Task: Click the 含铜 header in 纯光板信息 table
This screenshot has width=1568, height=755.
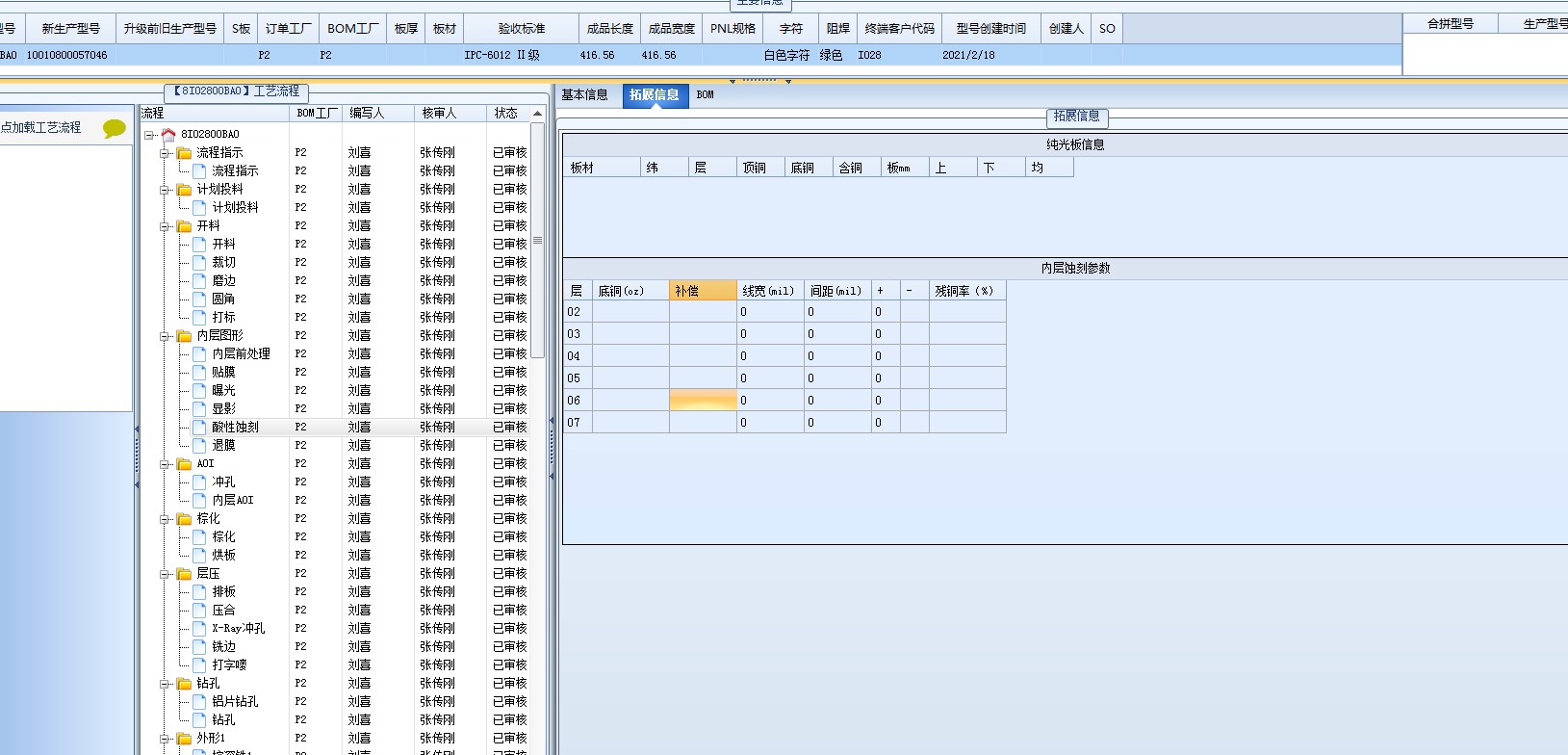Action: pyautogui.click(x=857, y=168)
